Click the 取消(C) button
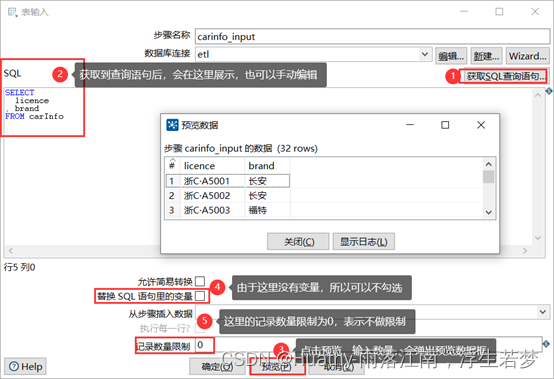The image size is (554, 379). coord(337,367)
